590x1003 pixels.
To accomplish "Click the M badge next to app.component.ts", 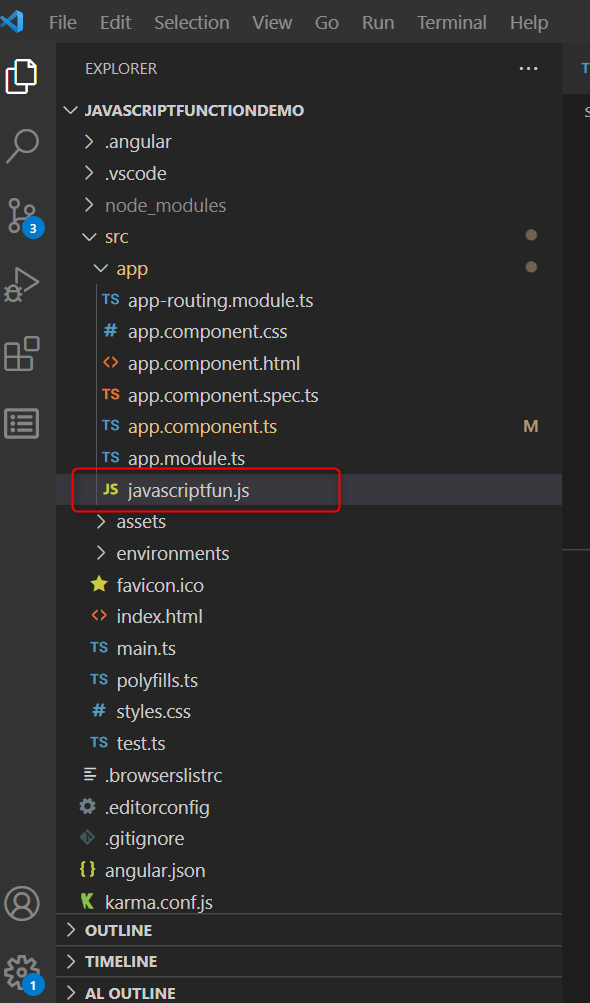I will [531, 426].
